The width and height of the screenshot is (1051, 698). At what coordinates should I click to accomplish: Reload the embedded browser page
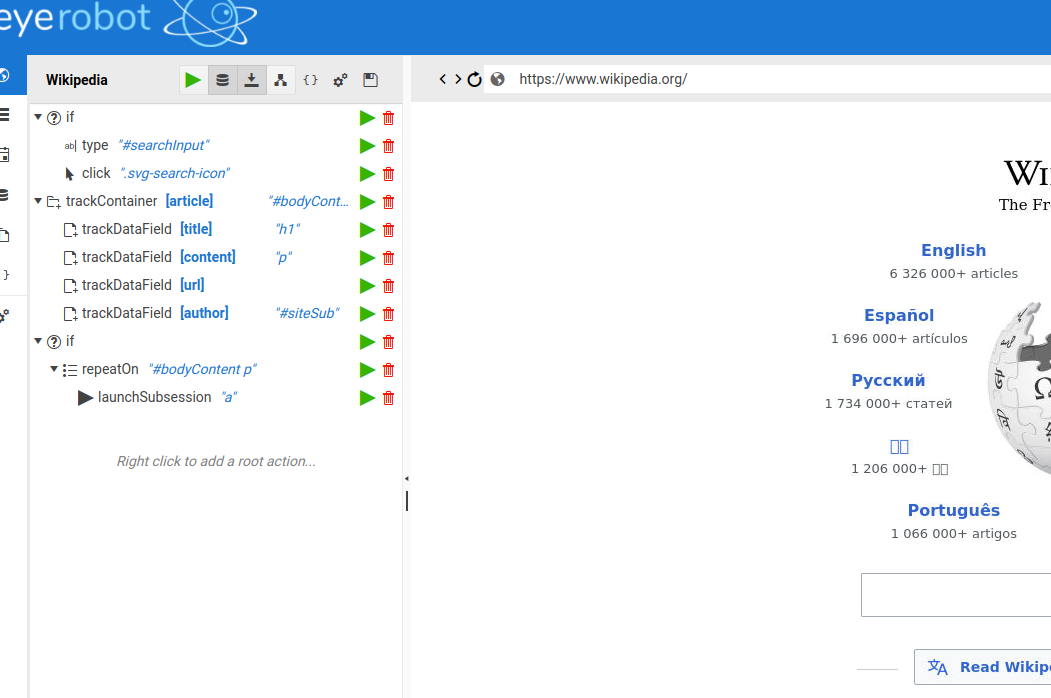click(475, 79)
